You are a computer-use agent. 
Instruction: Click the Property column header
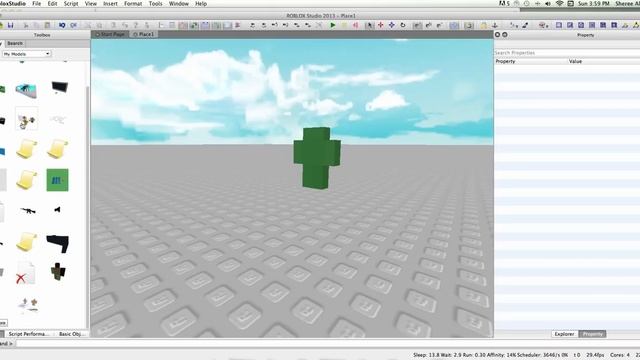tap(505, 61)
